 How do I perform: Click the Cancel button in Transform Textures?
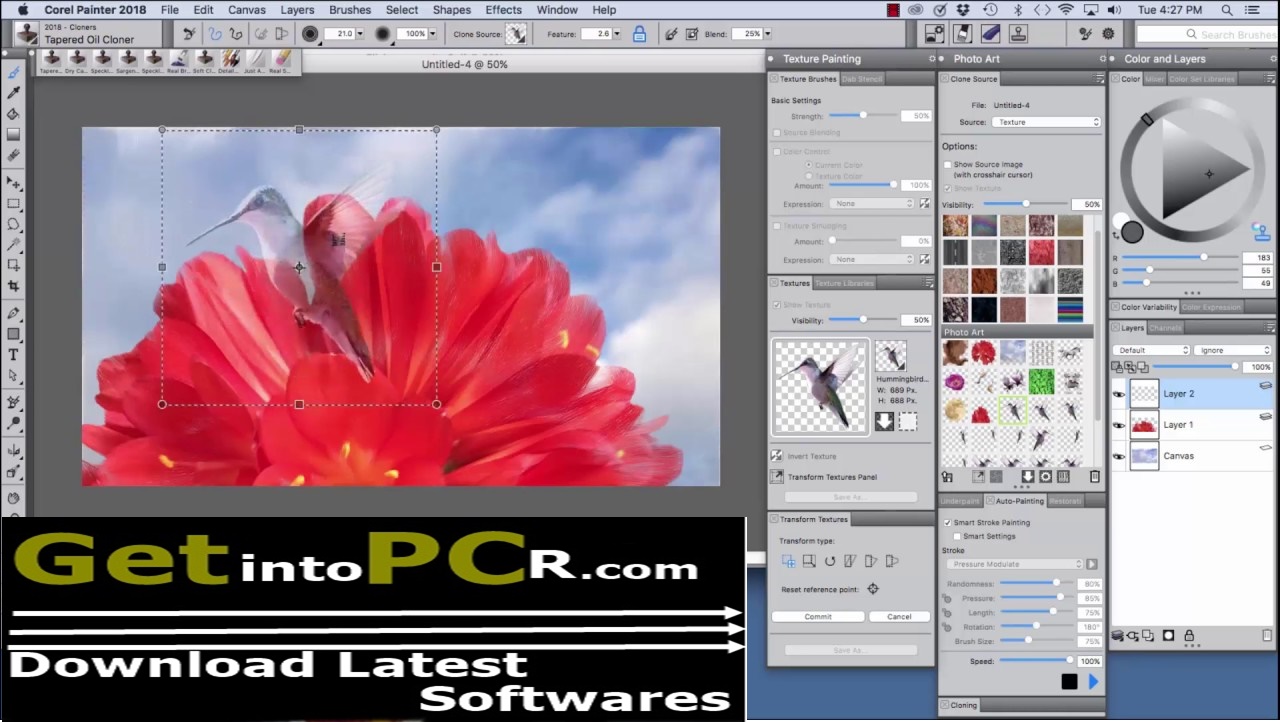[x=899, y=616]
